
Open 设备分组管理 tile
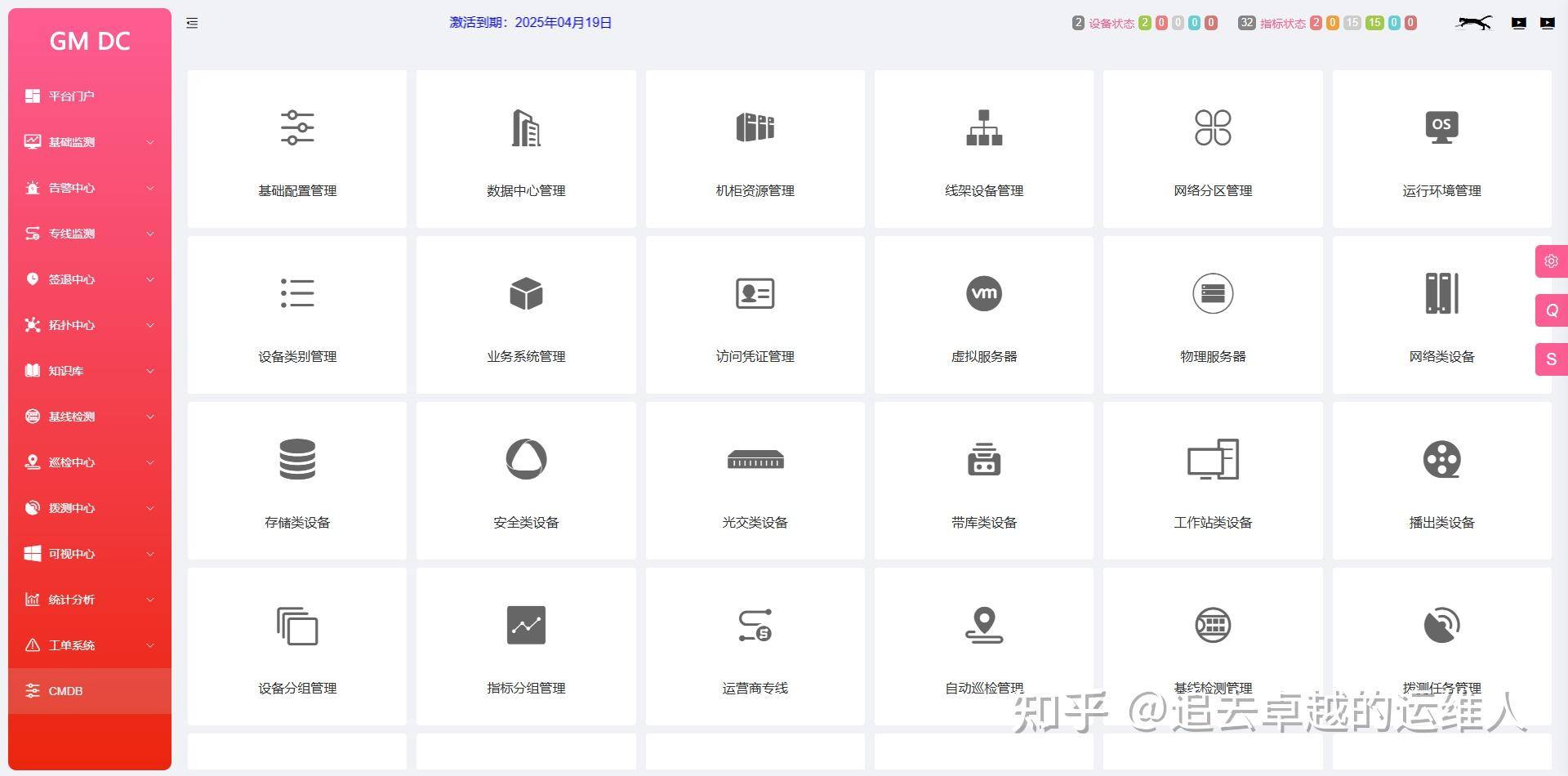point(297,646)
